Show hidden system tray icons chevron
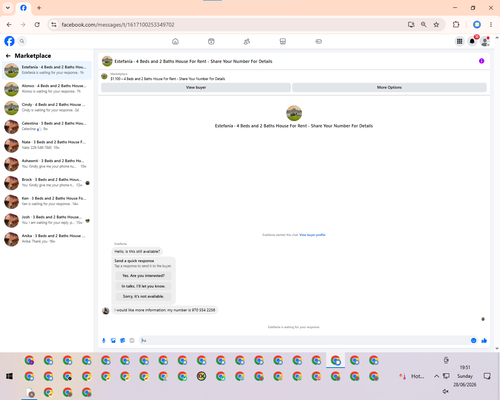Image resolution: width=500 pixels, height=400 pixels. point(436,376)
